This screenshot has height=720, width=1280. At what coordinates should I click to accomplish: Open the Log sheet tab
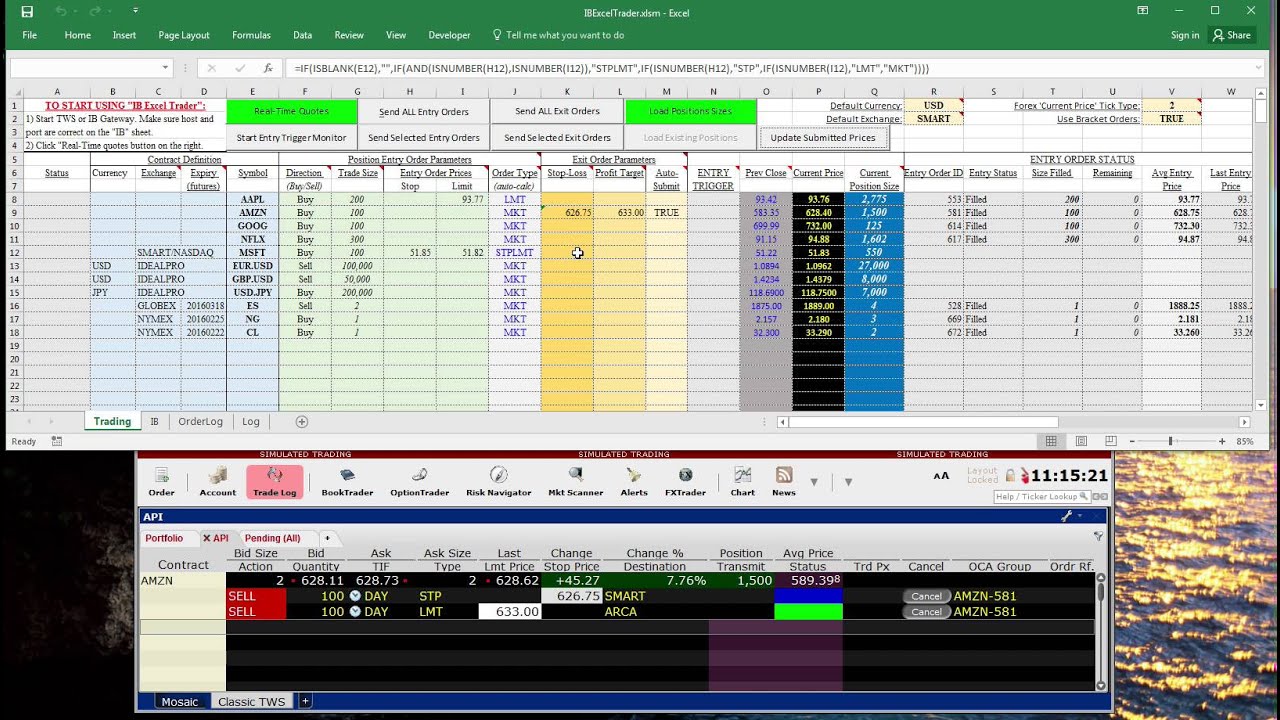[251, 422]
